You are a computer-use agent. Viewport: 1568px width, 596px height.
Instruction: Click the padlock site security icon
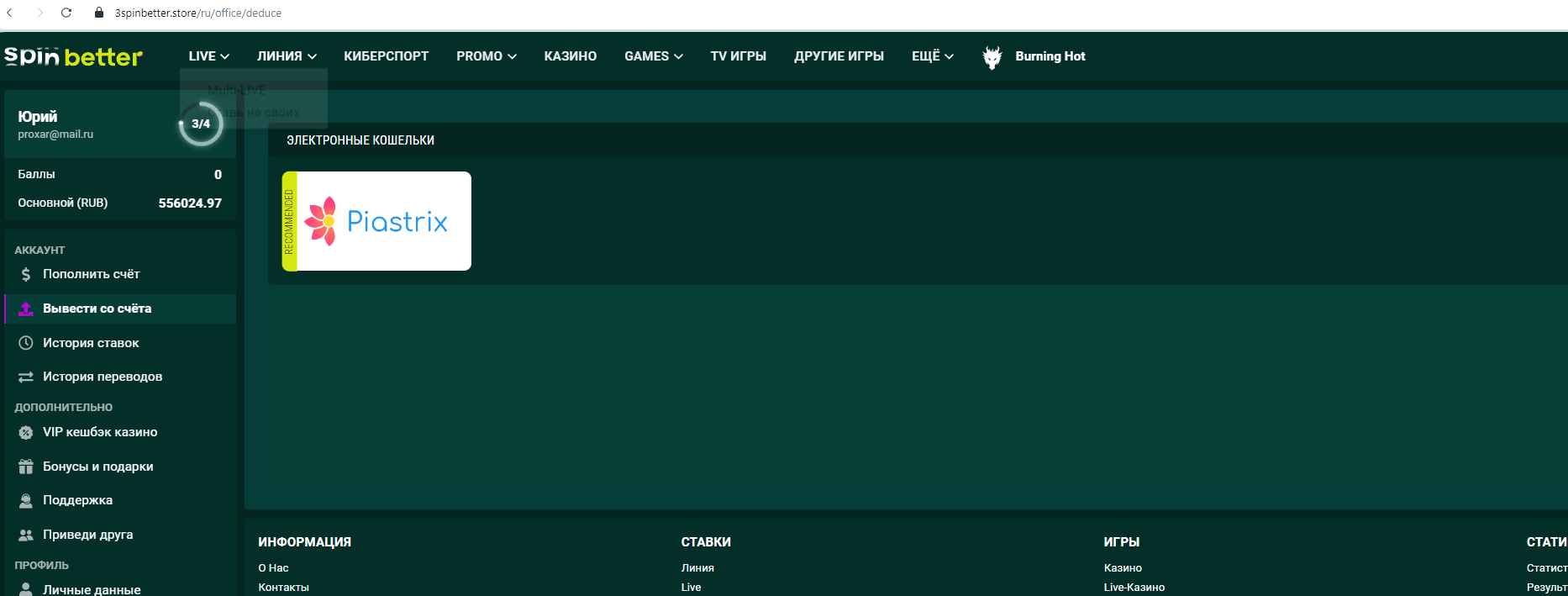(99, 13)
